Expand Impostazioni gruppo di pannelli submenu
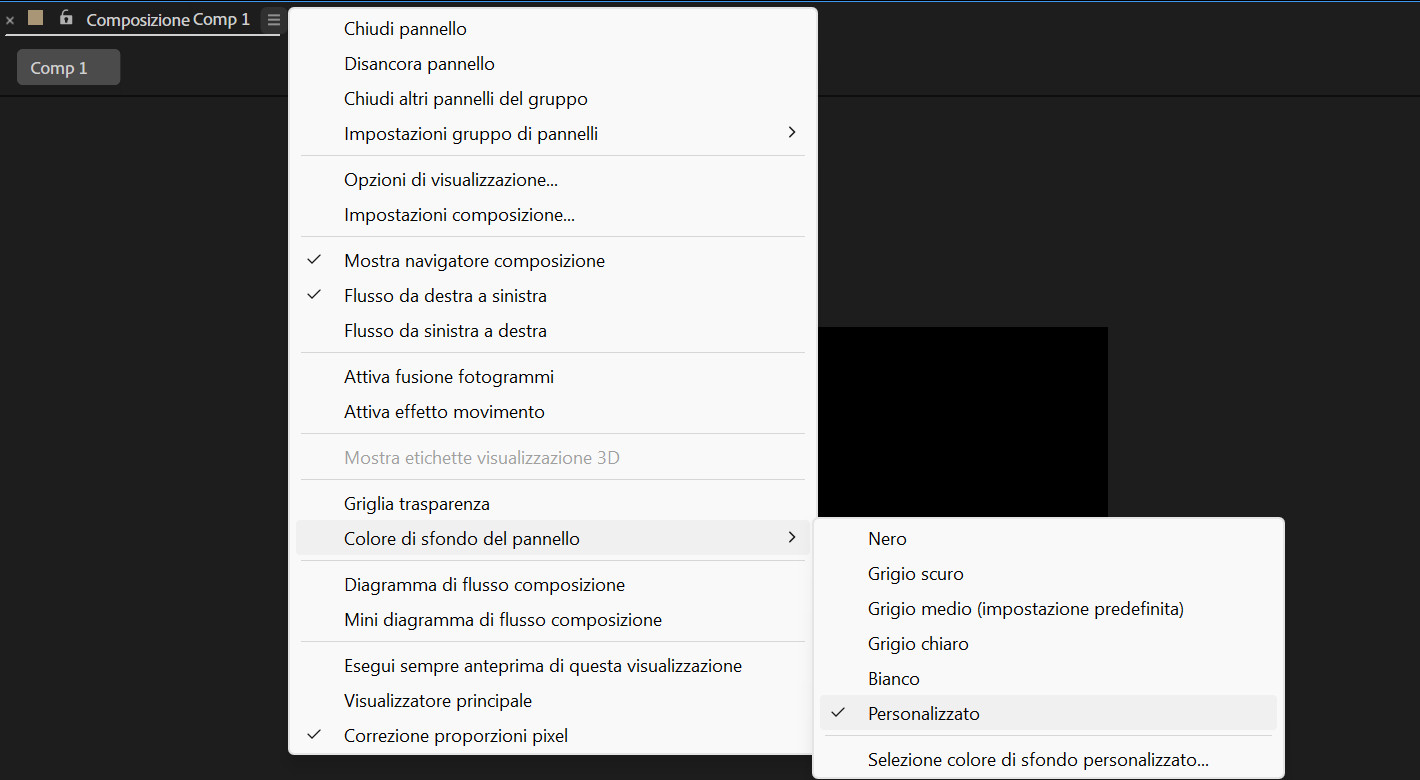The width and height of the screenshot is (1420, 780). (470, 133)
